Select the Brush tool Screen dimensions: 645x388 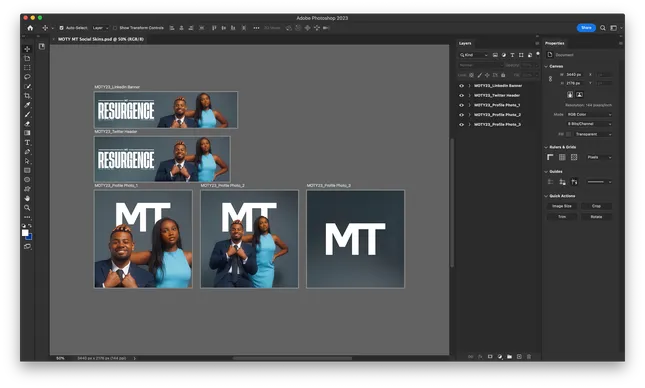pyautogui.click(x=27, y=114)
